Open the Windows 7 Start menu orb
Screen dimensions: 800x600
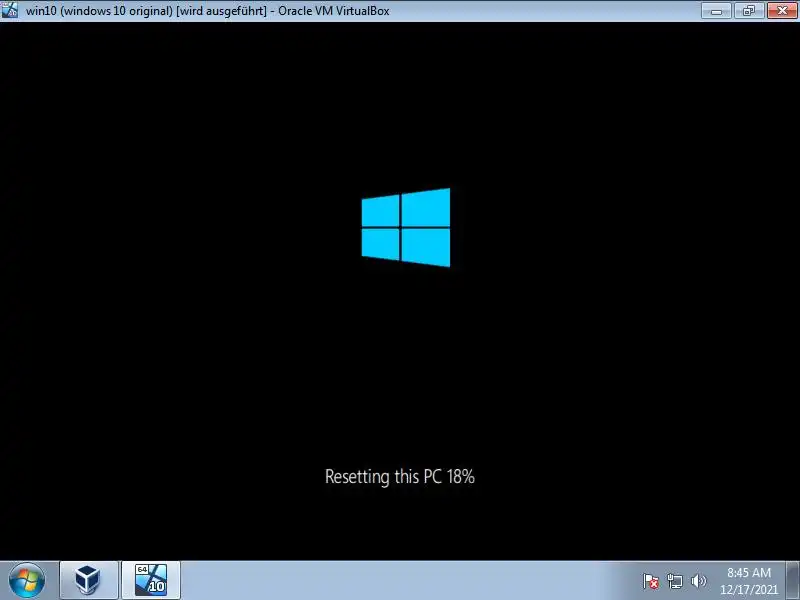point(27,581)
